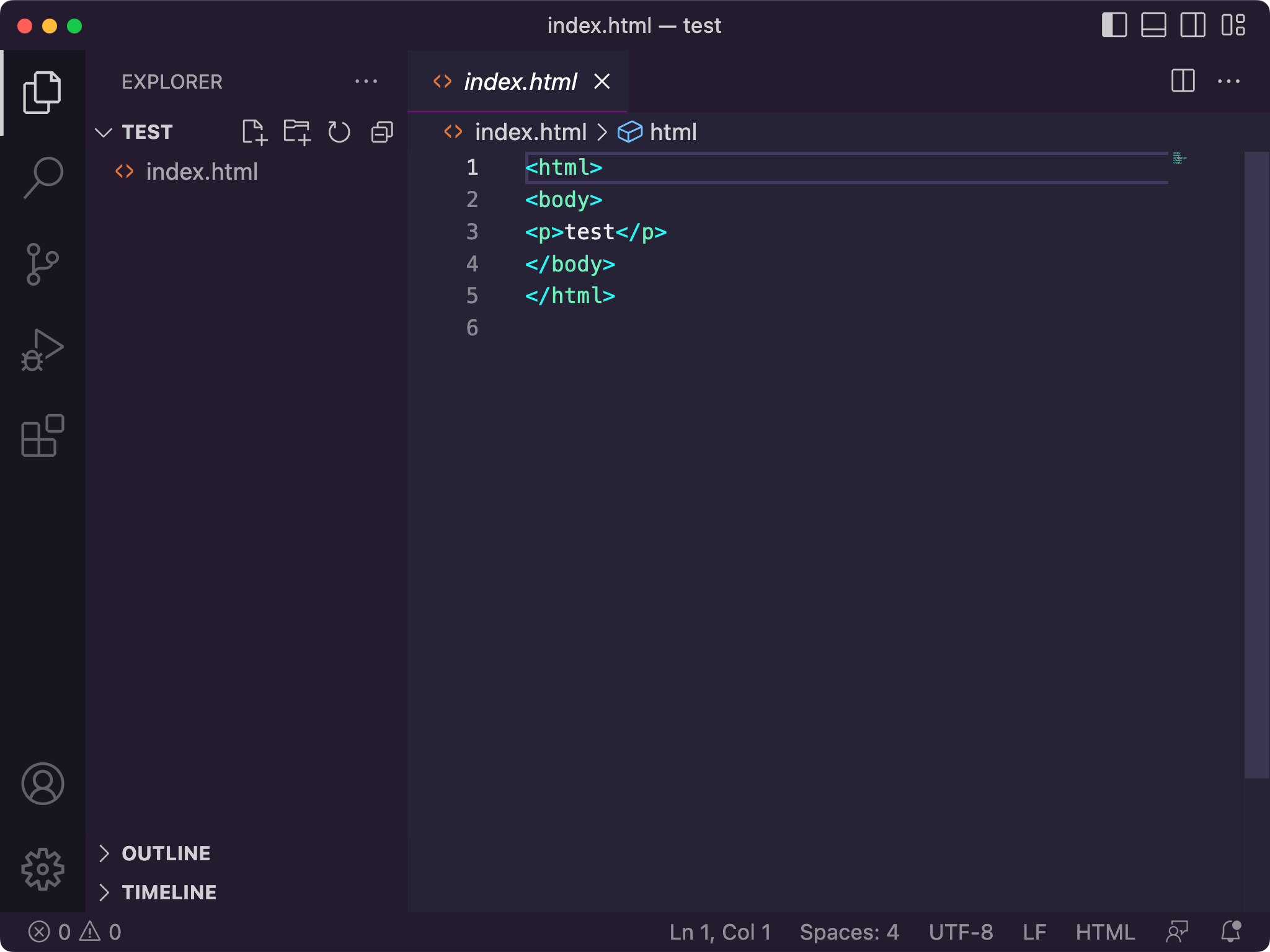The width and height of the screenshot is (1270, 952).
Task: Select index.html in the Explorer
Action: click(202, 171)
